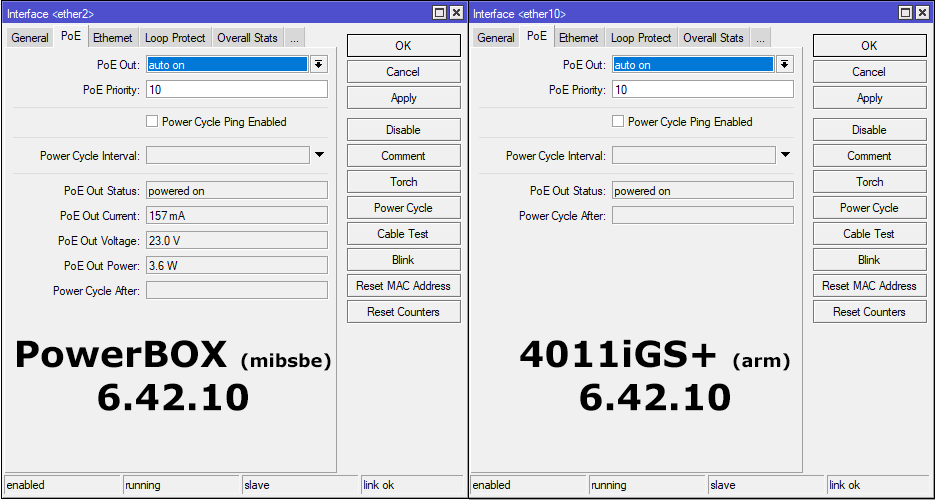Click PoE Priority field in ether2 window
Image resolution: width=935 pixels, height=500 pixels.
coord(237,89)
